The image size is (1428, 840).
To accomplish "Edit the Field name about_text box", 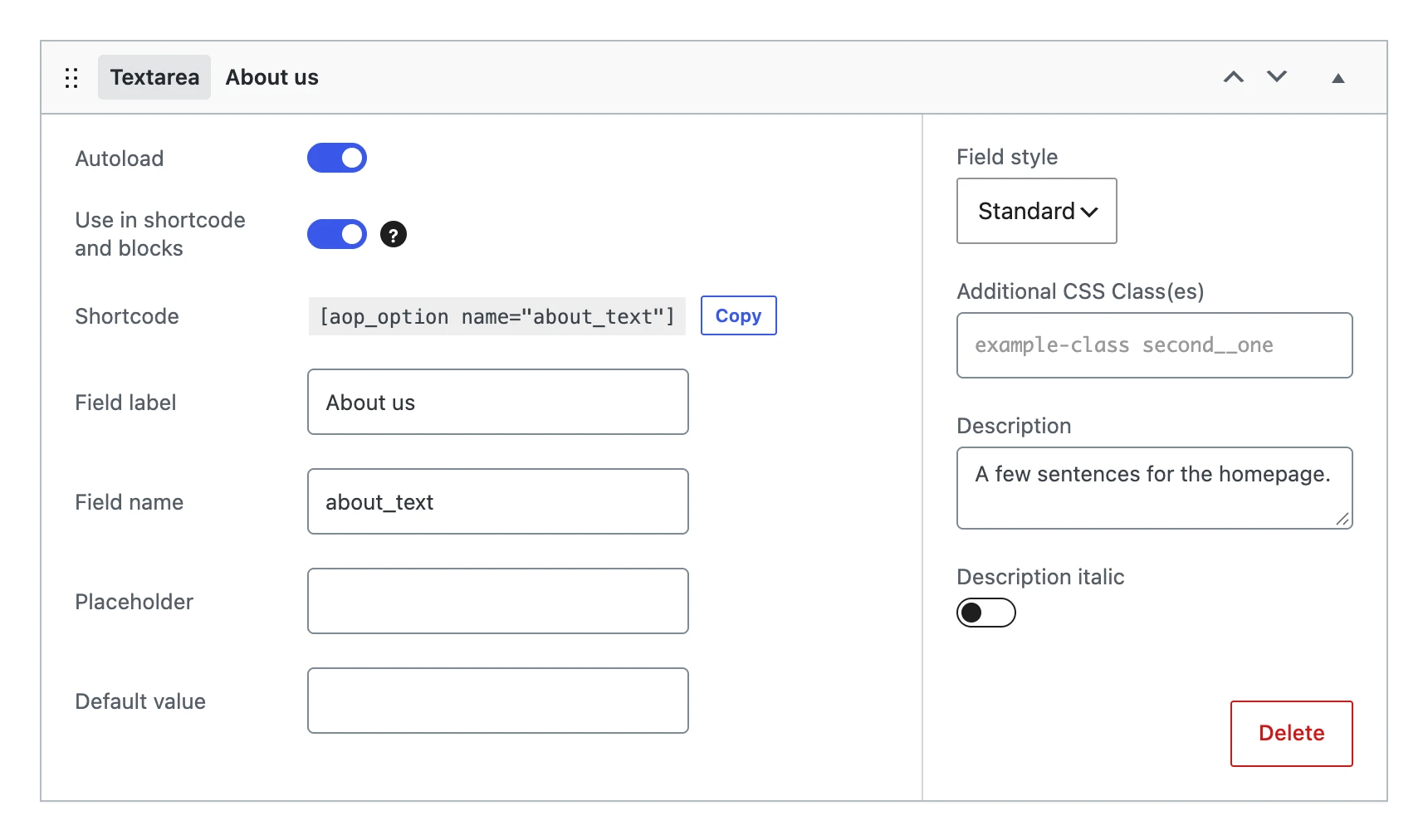I will point(498,501).
